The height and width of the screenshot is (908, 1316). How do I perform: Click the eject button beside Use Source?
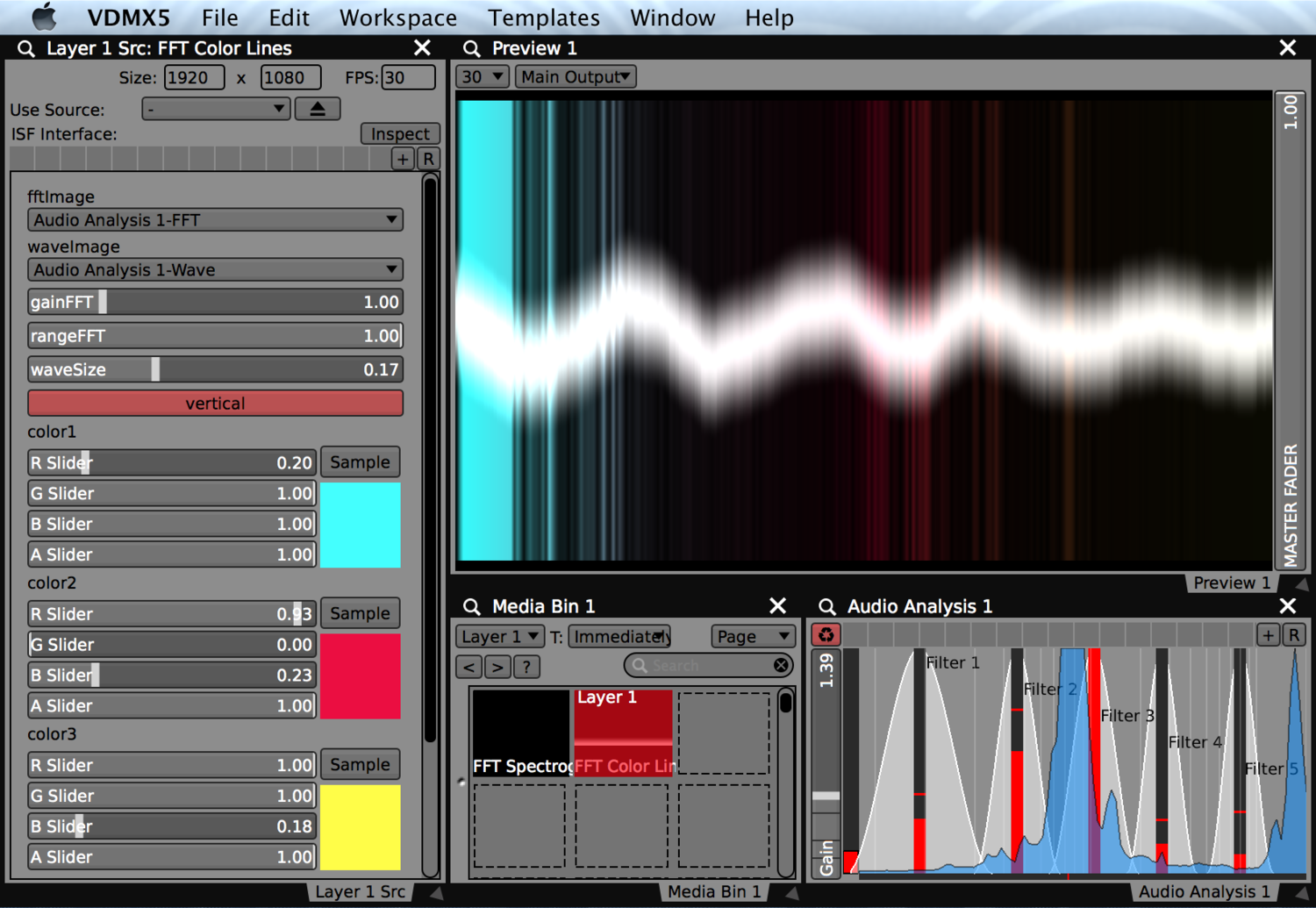318,109
